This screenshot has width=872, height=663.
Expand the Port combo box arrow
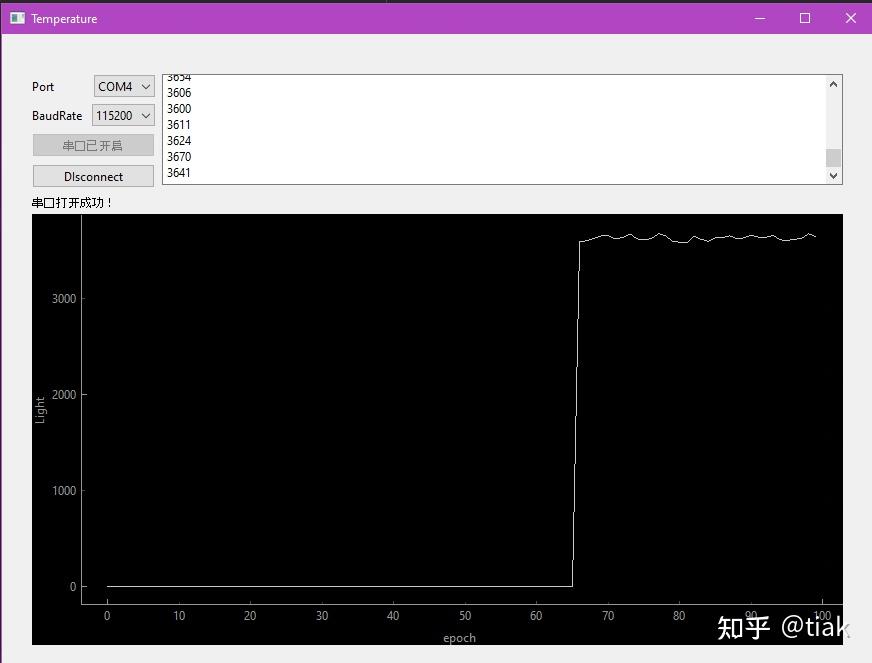coord(147,86)
